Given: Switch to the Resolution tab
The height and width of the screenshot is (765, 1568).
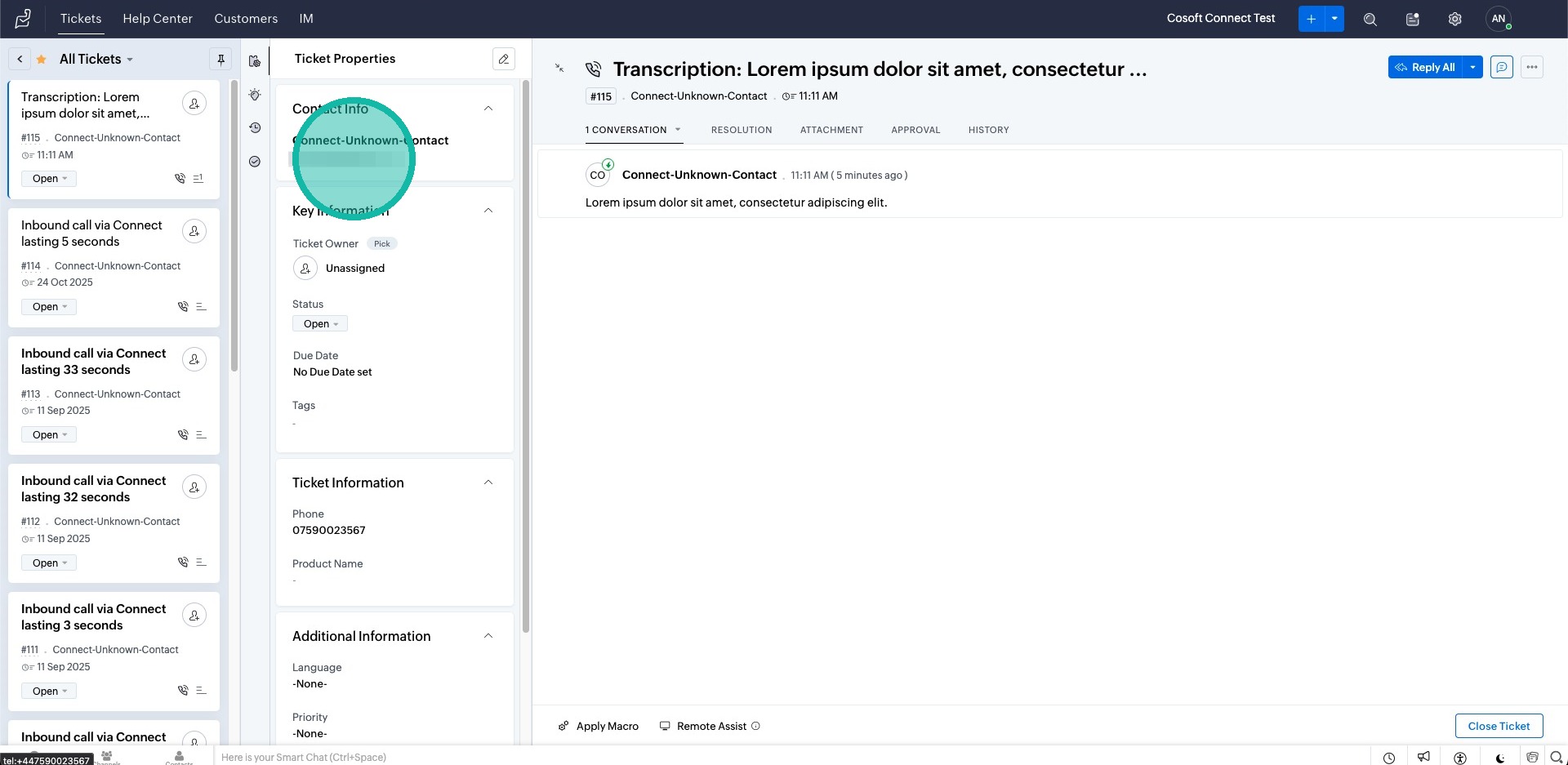Looking at the screenshot, I should (742, 130).
